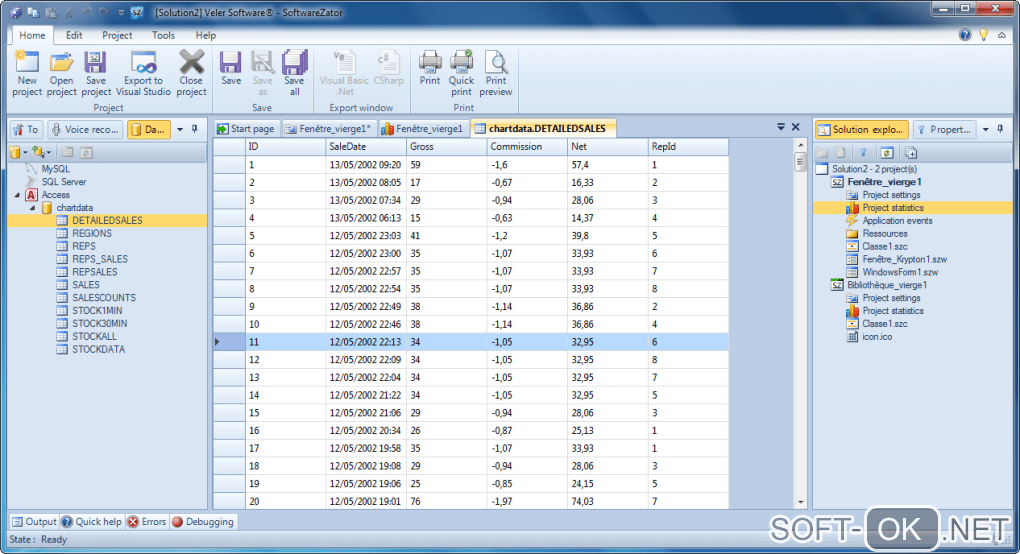Export to Visual Studio

click(x=143, y=73)
